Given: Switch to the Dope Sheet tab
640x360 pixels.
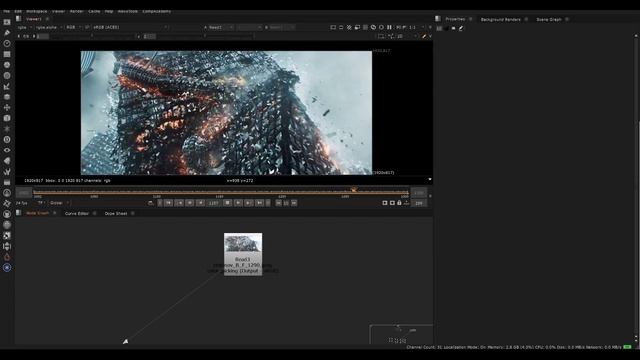Looking at the screenshot, I should [x=116, y=213].
